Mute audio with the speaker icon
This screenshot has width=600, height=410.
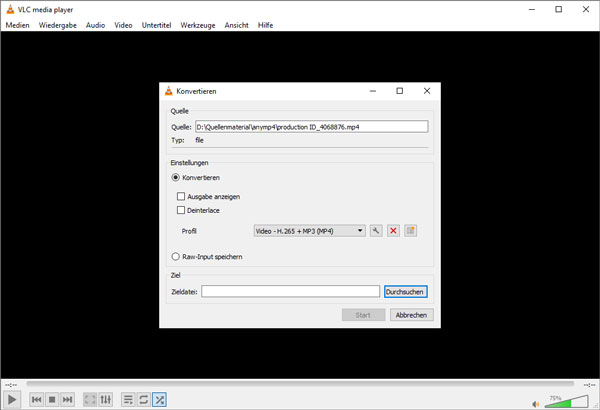pyautogui.click(x=536, y=404)
